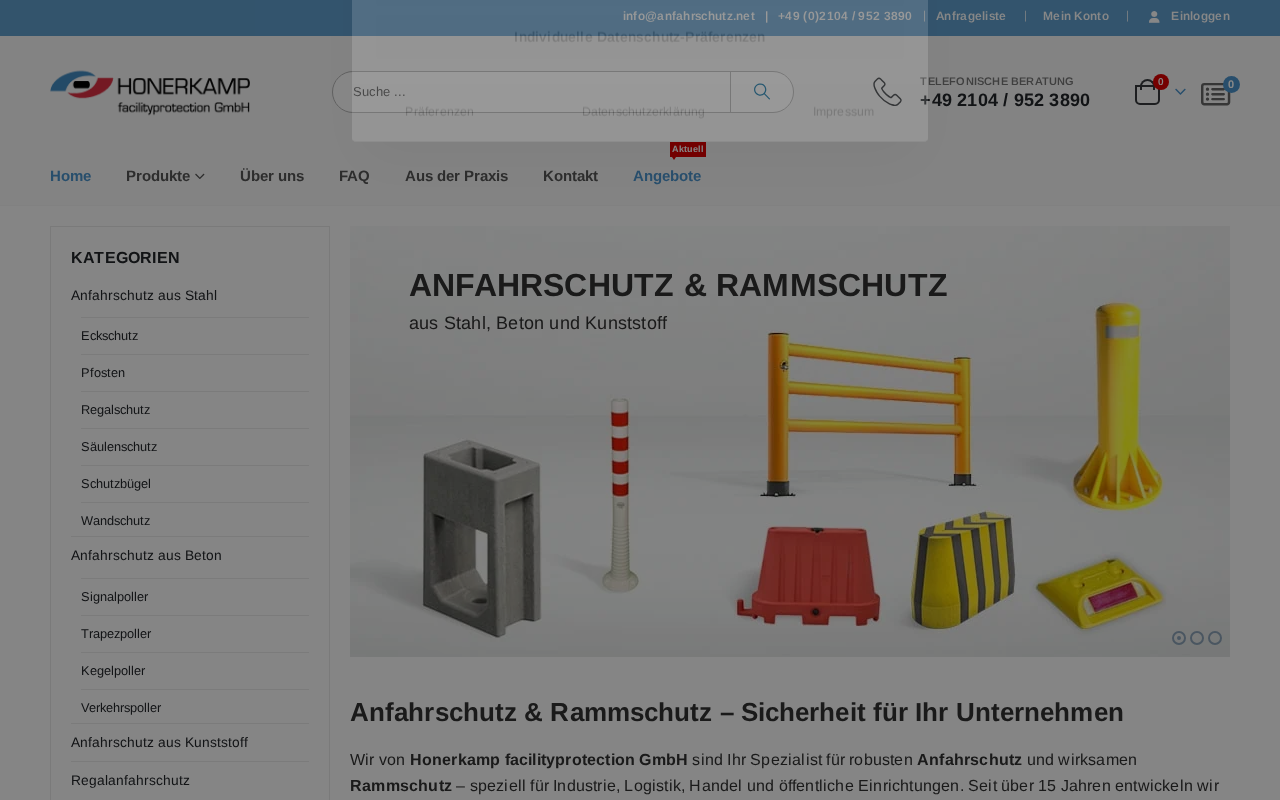This screenshot has width=1280, height=800.
Task: Go to the Home menu item
Action: click(x=71, y=176)
